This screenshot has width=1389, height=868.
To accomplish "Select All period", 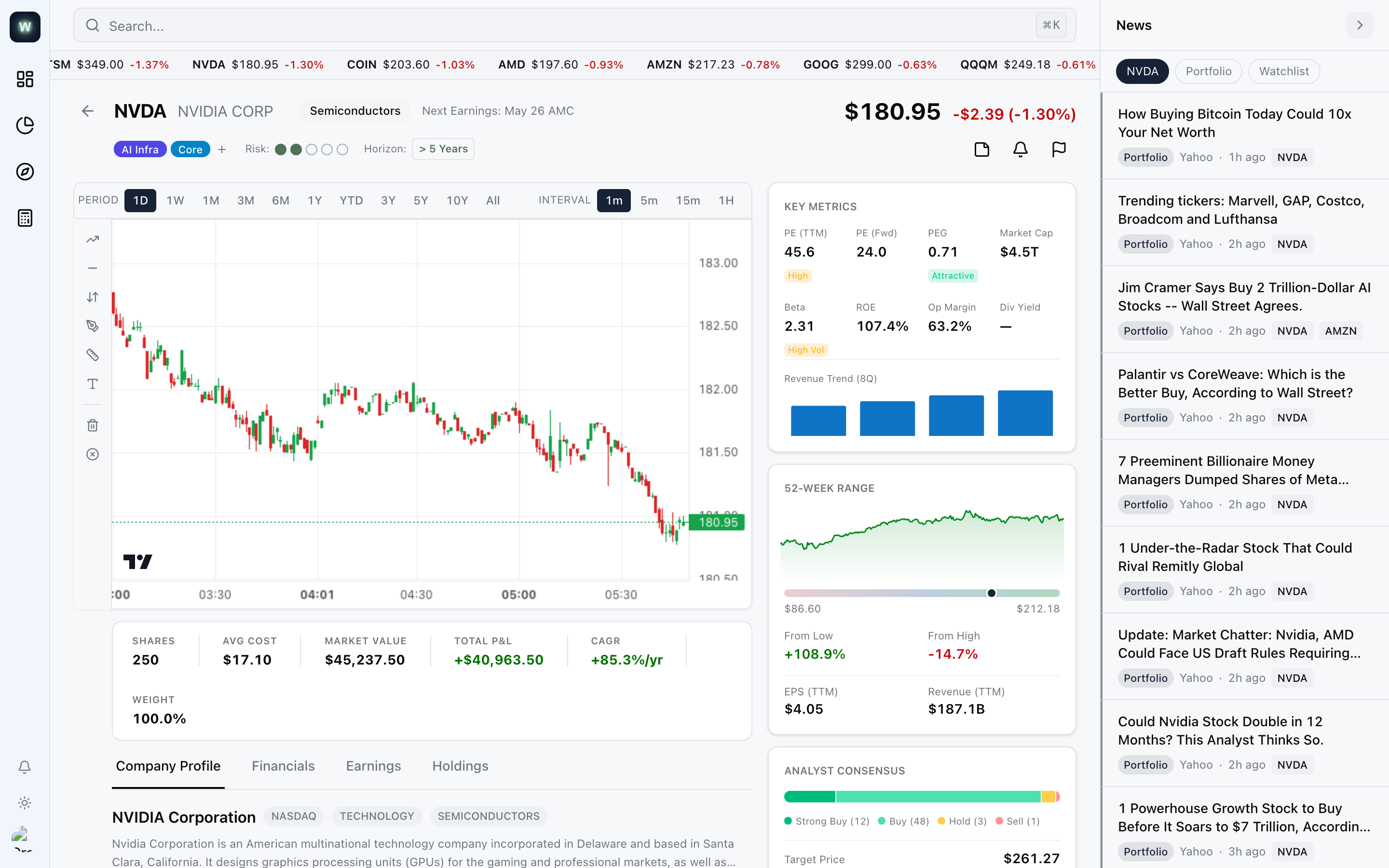I will pos(493,200).
